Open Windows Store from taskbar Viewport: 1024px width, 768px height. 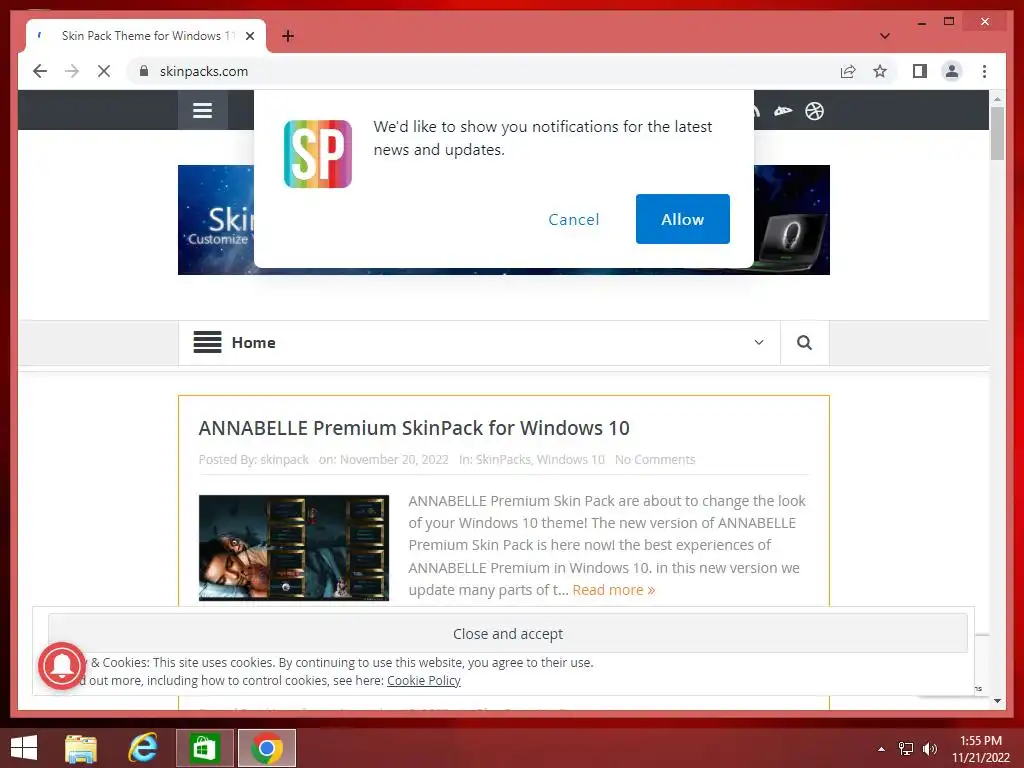pyautogui.click(x=204, y=748)
